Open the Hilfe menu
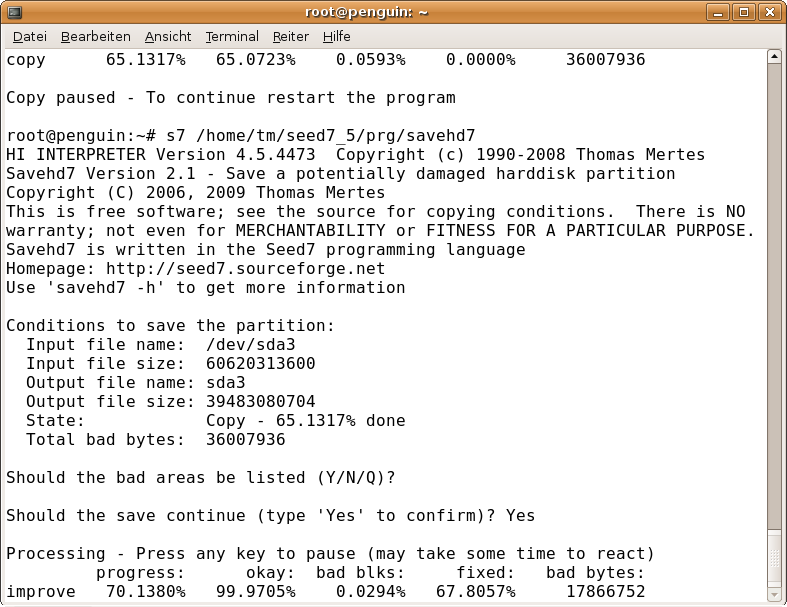Viewport: 787px width, 607px height. point(336,37)
